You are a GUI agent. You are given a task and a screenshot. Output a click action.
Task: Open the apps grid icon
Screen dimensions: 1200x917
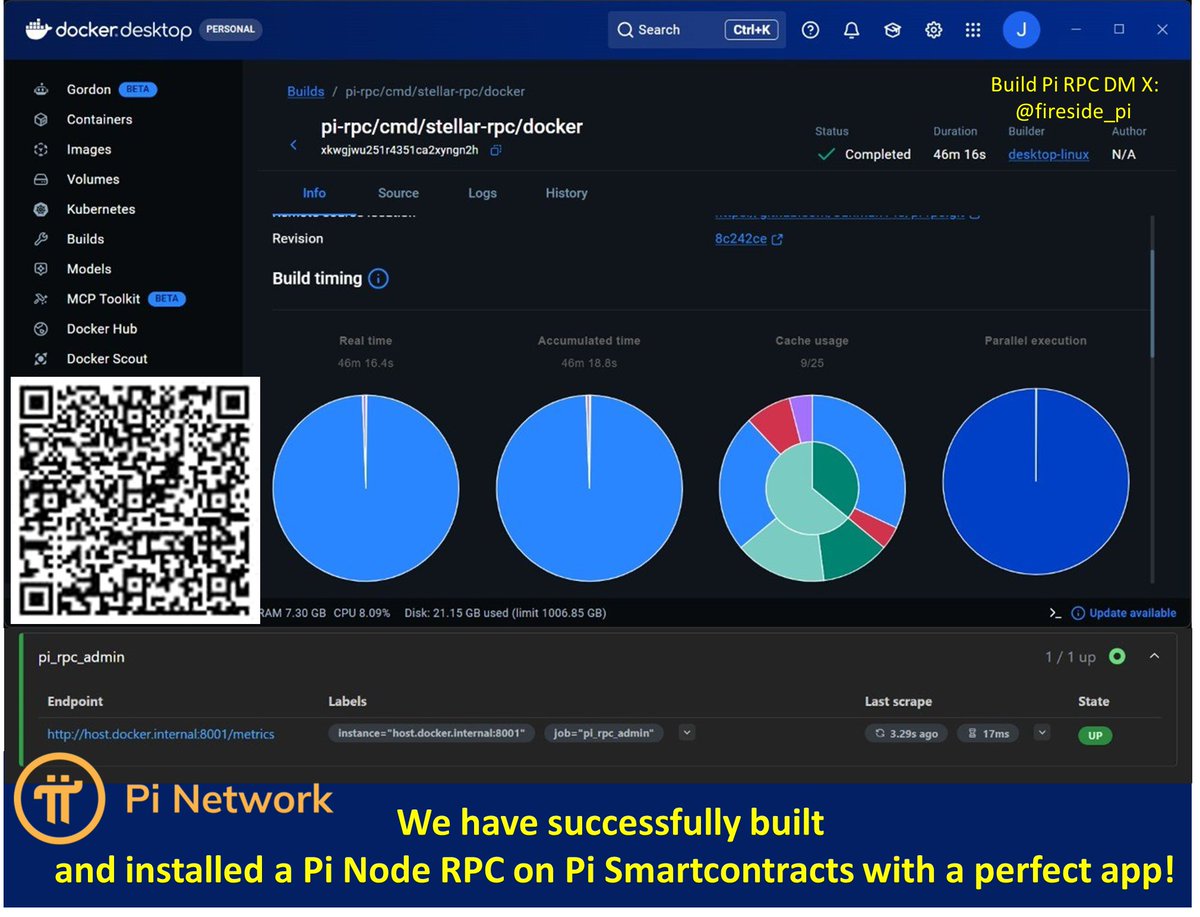[973, 30]
